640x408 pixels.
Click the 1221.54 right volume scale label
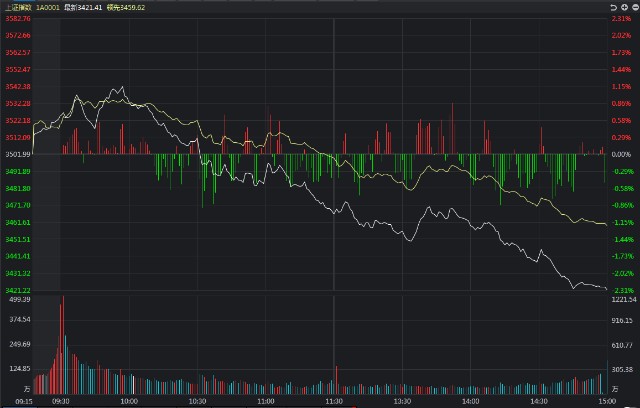pos(624,299)
